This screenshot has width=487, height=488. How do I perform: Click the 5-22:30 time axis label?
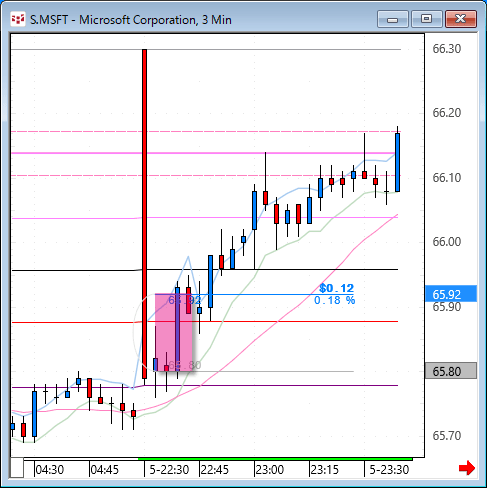(169, 470)
